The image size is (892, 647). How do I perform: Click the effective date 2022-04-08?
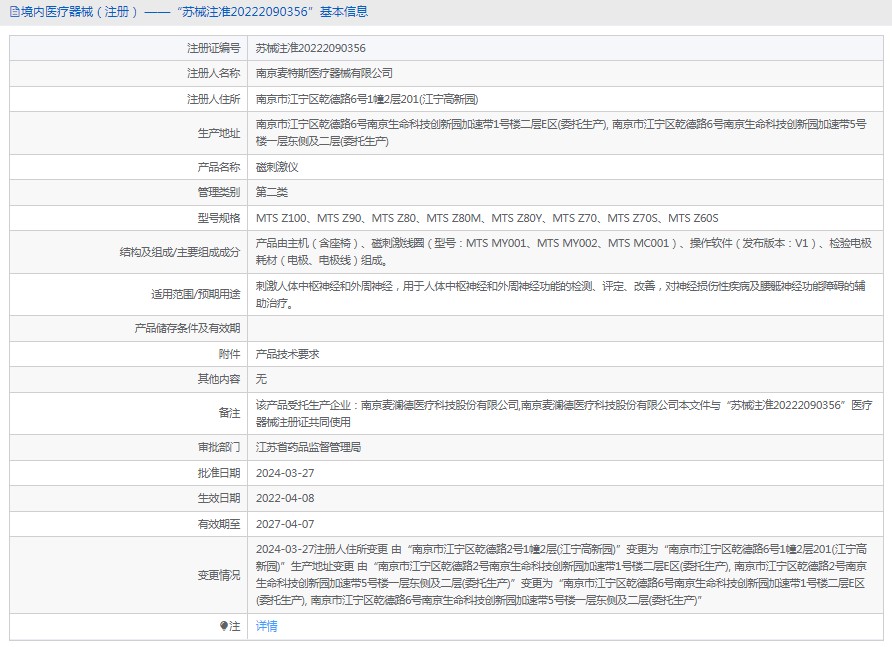285,498
